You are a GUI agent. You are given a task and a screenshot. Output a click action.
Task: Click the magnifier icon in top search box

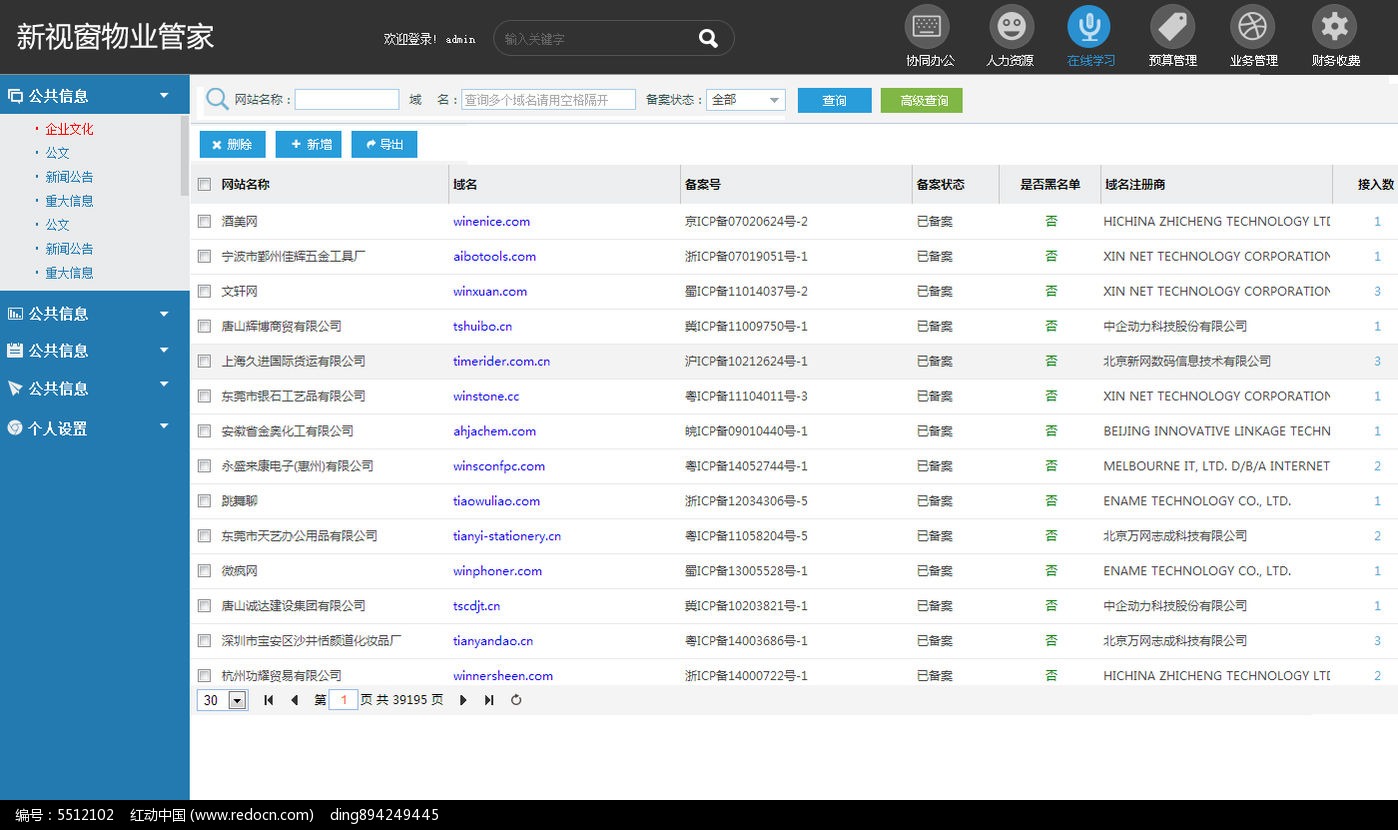click(x=708, y=39)
